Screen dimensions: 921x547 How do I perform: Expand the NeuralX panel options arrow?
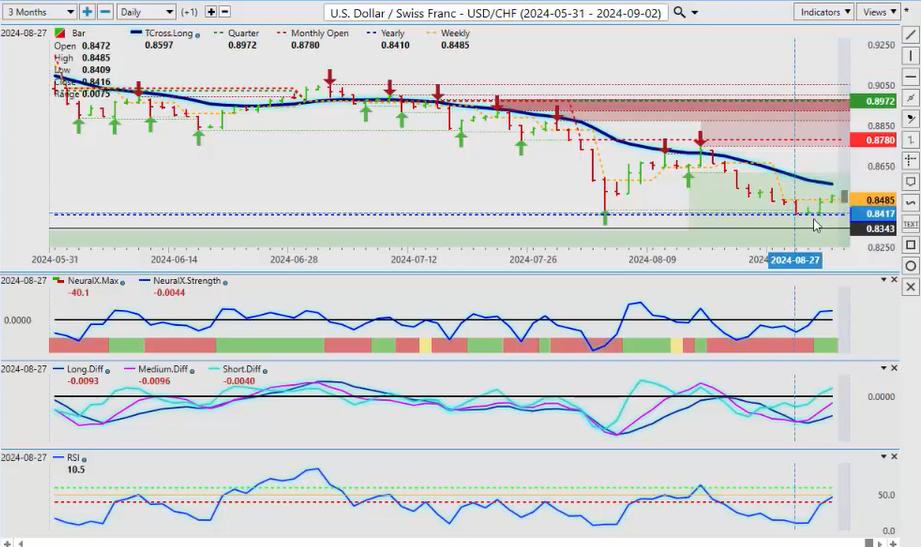click(882, 280)
